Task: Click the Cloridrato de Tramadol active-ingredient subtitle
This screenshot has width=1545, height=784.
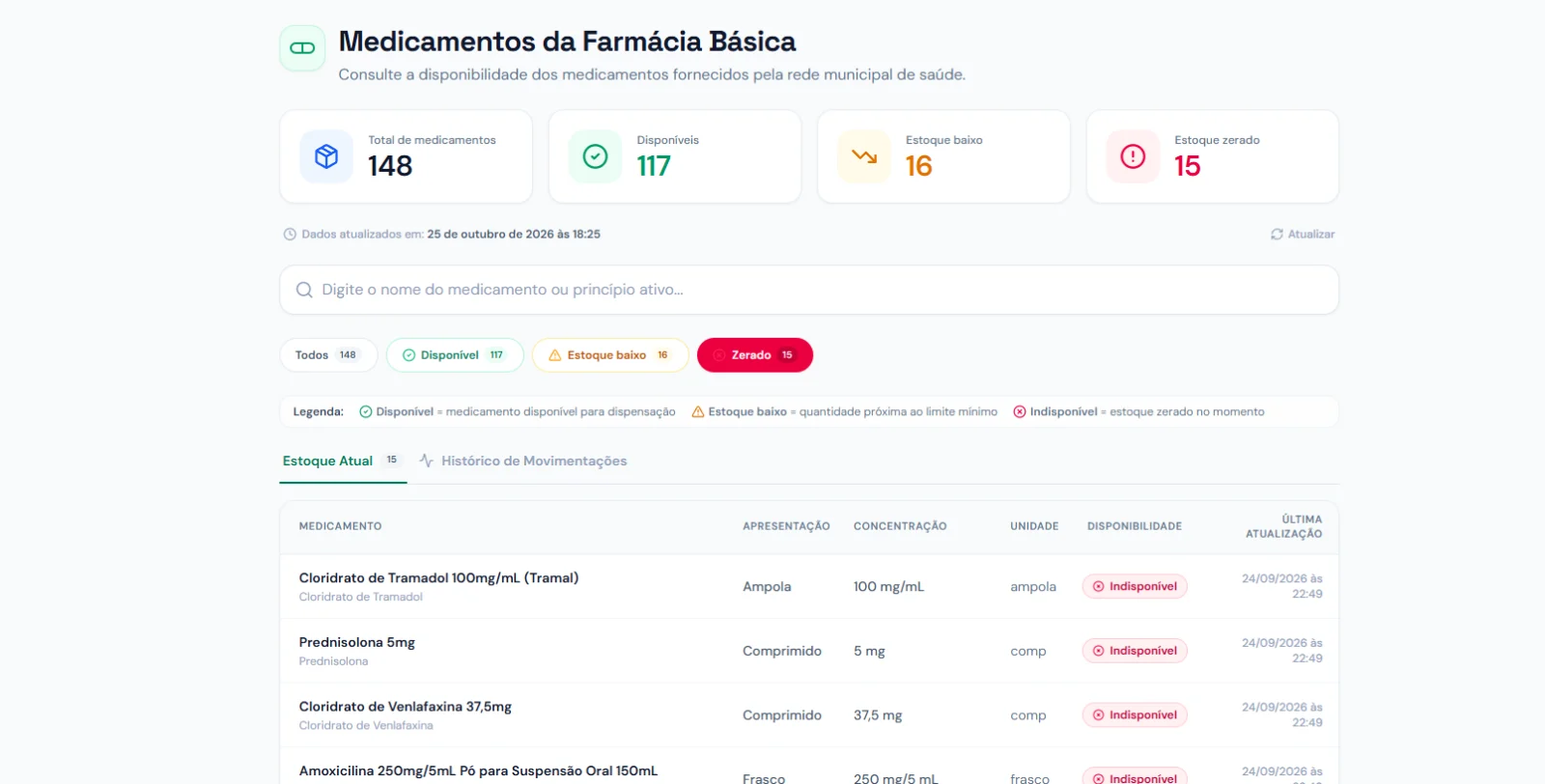Action: 360,598
